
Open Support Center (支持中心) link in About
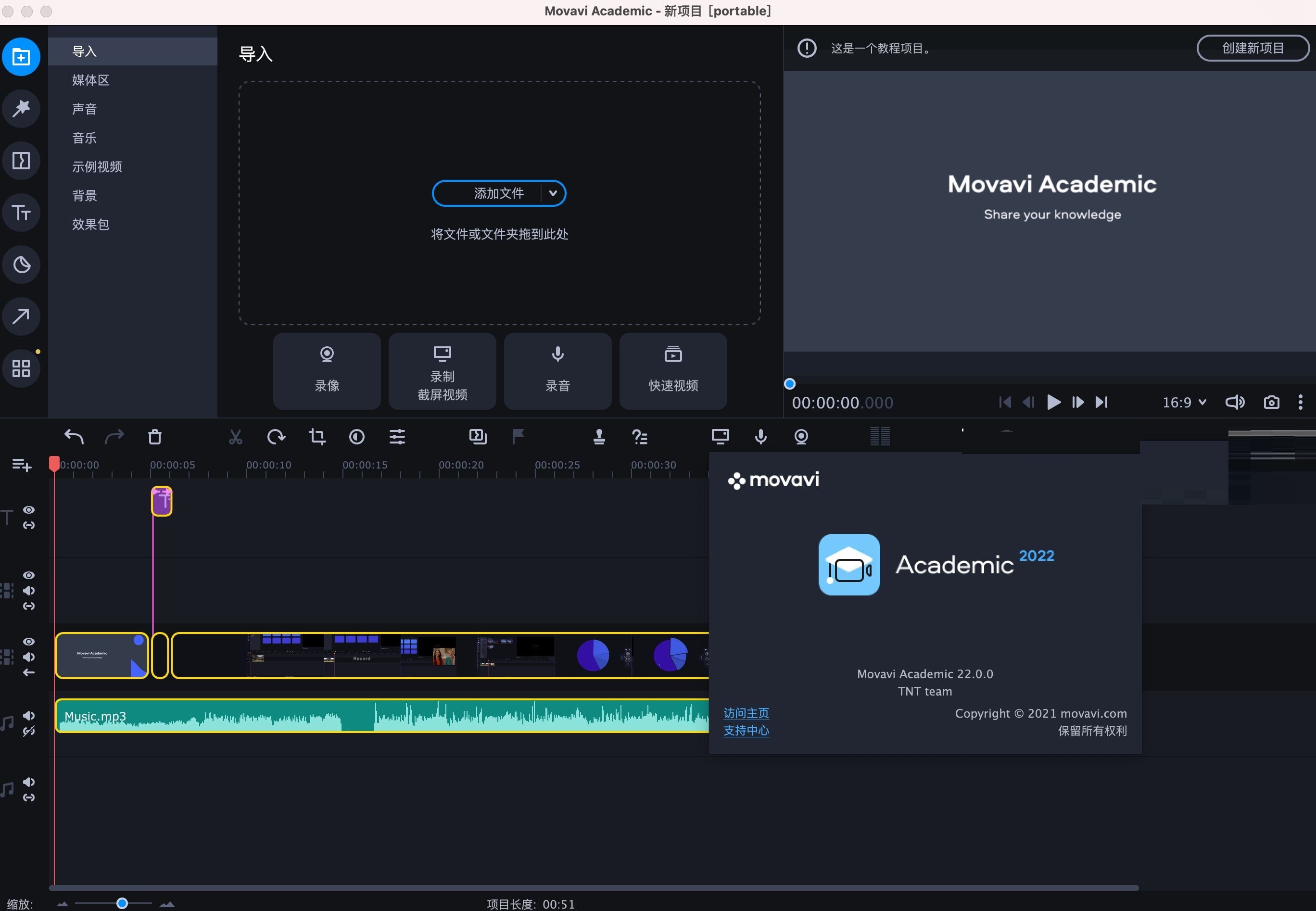pyautogui.click(x=746, y=731)
